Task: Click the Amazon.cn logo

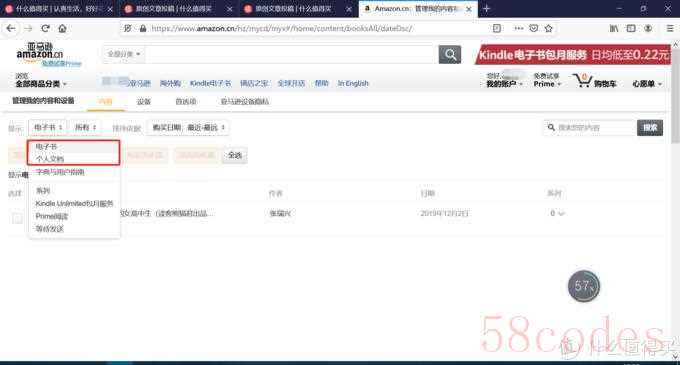Action: pyautogui.click(x=40, y=53)
